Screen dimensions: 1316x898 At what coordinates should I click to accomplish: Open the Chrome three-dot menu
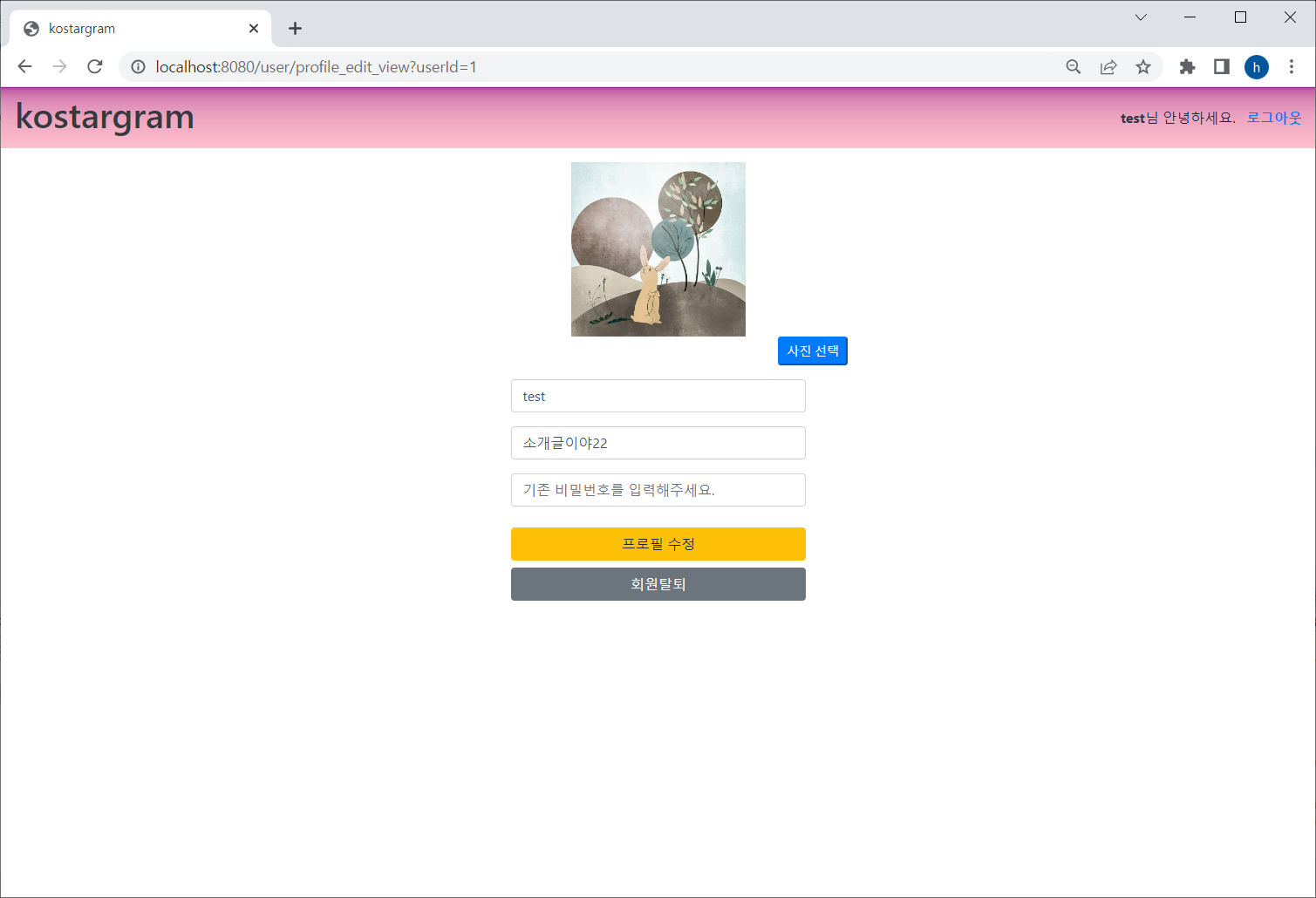click(x=1292, y=66)
